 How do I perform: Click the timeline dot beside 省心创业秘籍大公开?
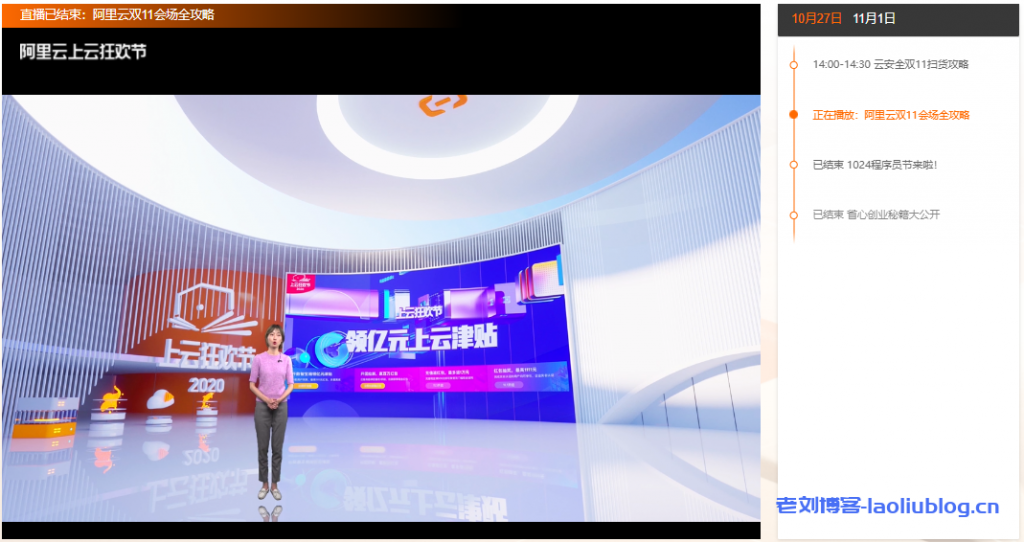point(793,214)
